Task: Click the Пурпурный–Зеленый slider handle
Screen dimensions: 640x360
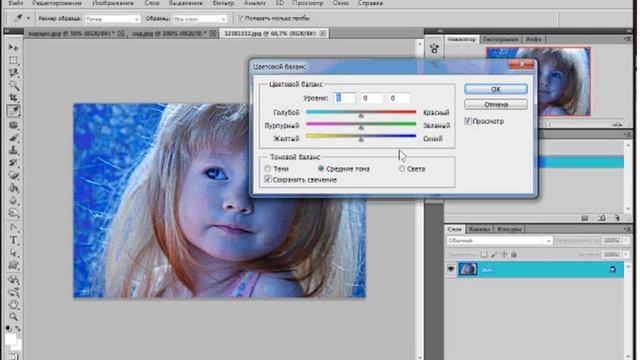Action: pos(361,128)
